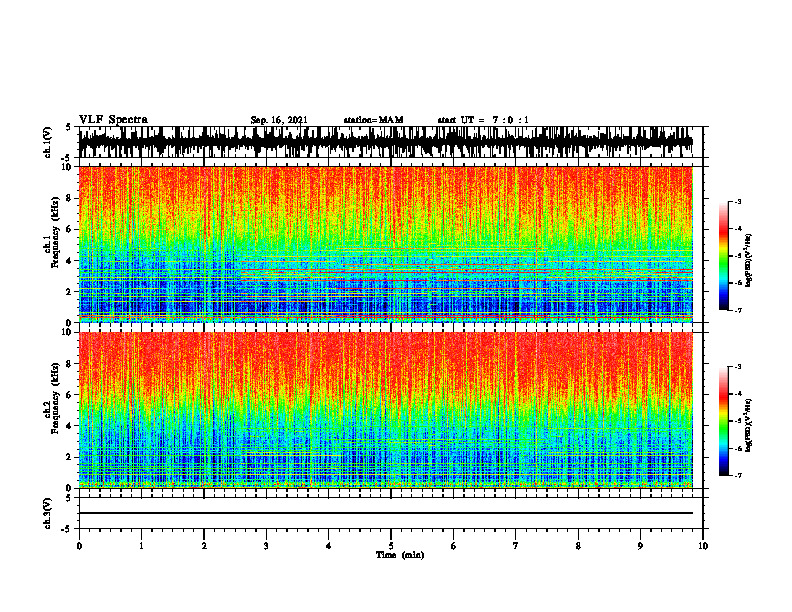Click the ch.2 spectrogram image
This screenshot has height=612, width=792.
click(386, 410)
